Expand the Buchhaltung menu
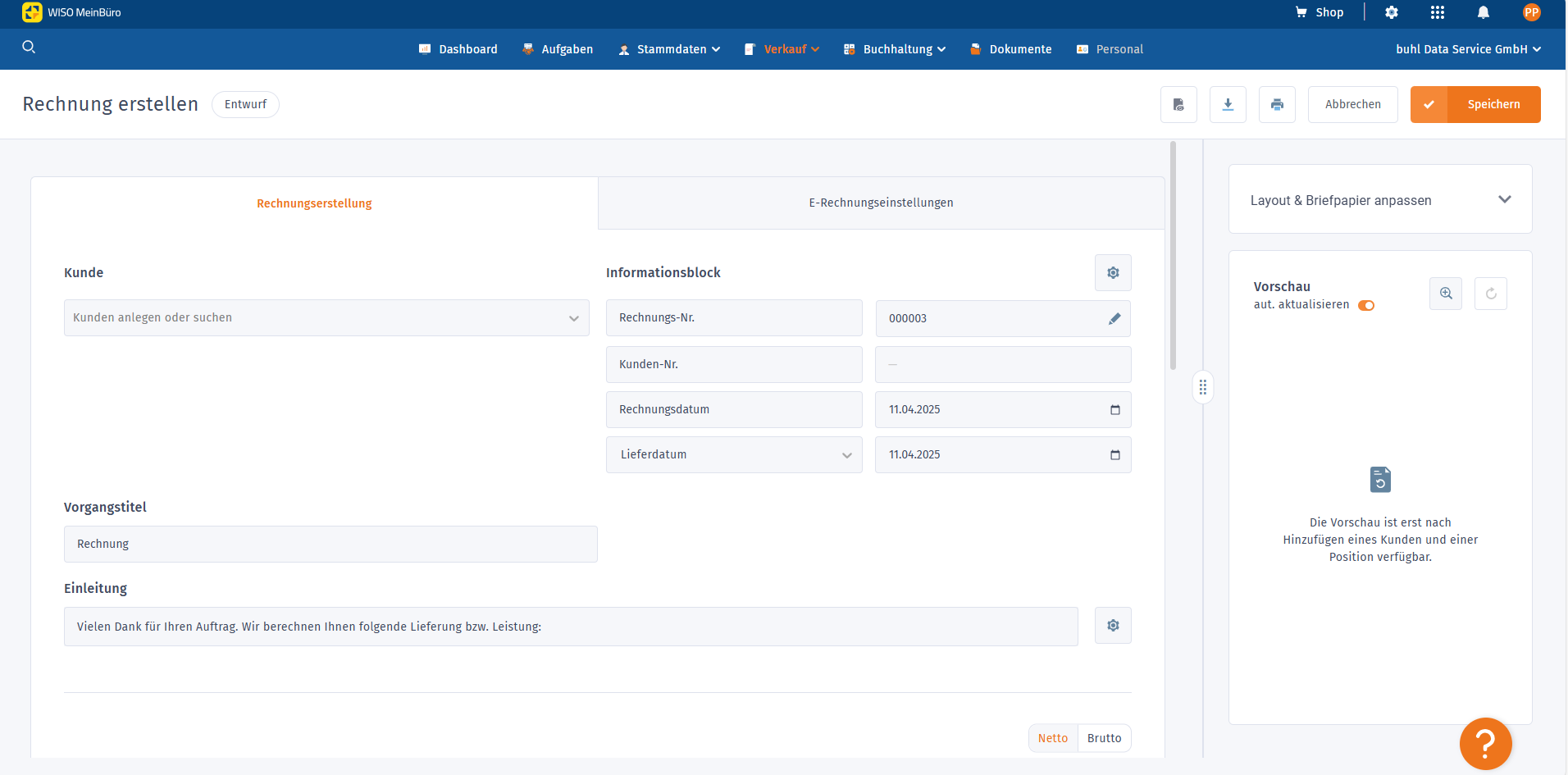 [895, 49]
